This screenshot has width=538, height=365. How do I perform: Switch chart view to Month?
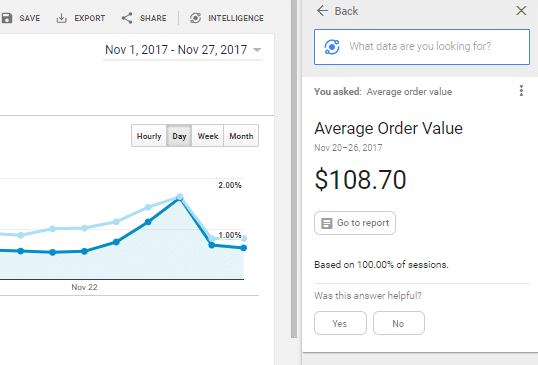[x=241, y=136]
